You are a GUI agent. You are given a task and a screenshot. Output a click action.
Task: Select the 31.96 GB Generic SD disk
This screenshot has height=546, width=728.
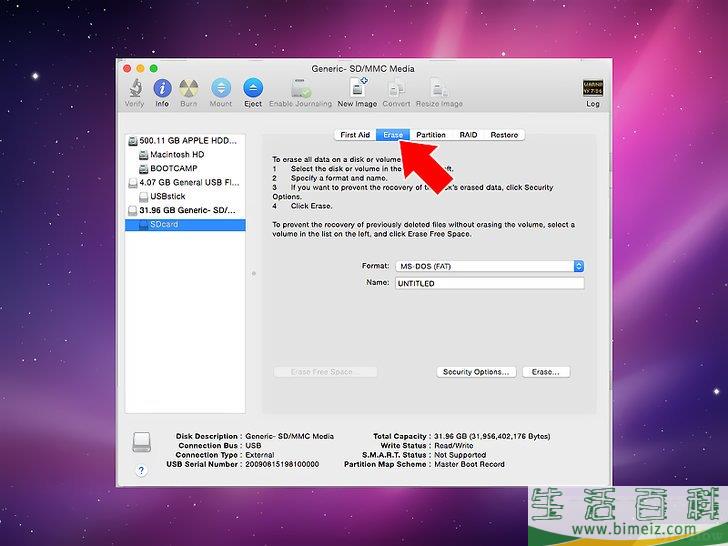185,210
